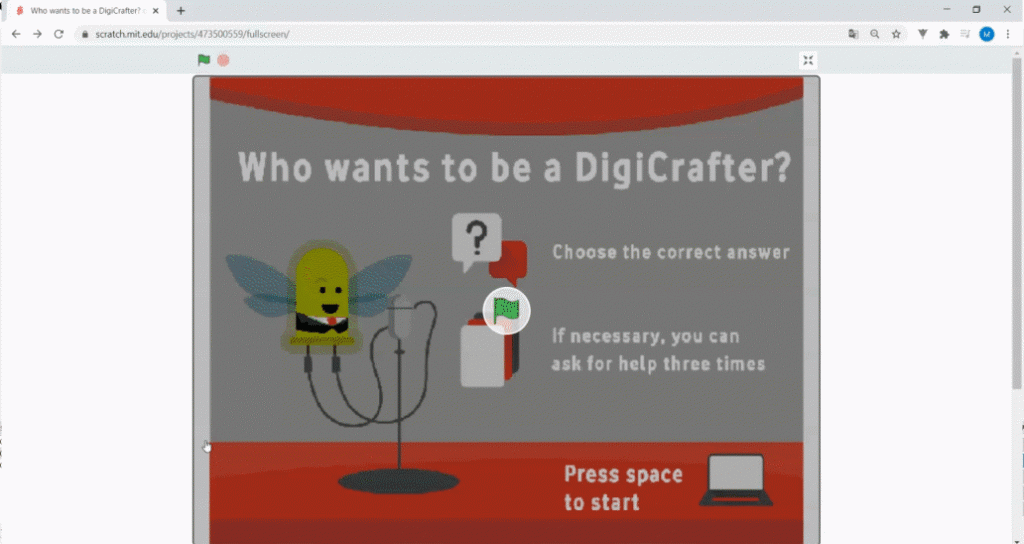This screenshot has width=1024, height=544.
Task: Select the 'Who wants to be a DigiCrafter?' tab
Action: tap(85, 10)
